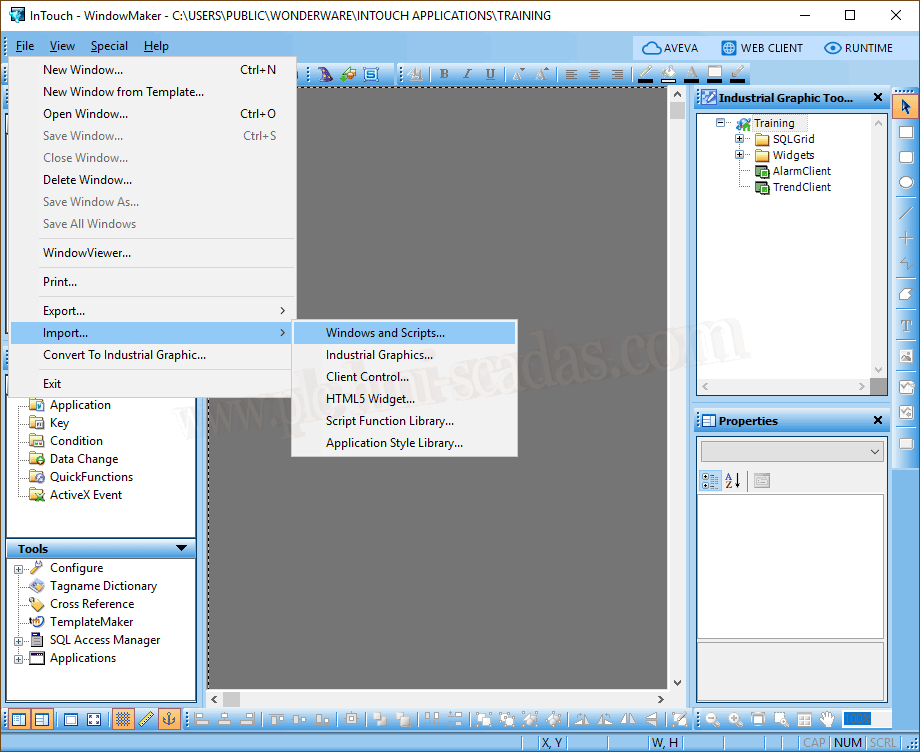Select TrendClient in graphic toolbox tree
Image resolution: width=920 pixels, height=752 pixels.
coord(801,187)
